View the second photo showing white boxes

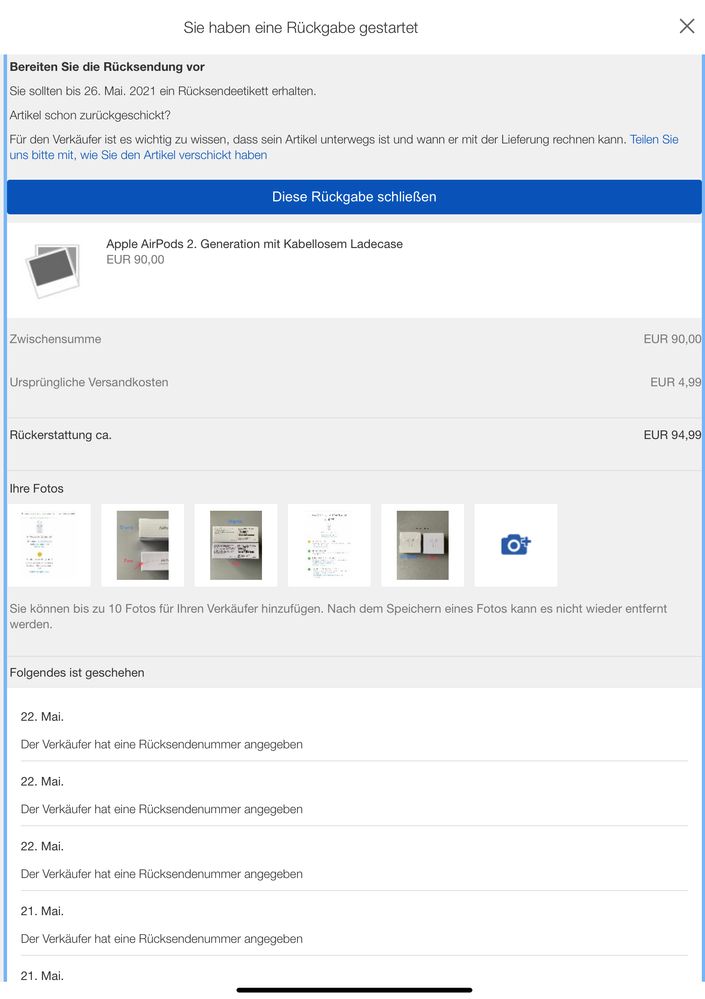click(142, 545)
